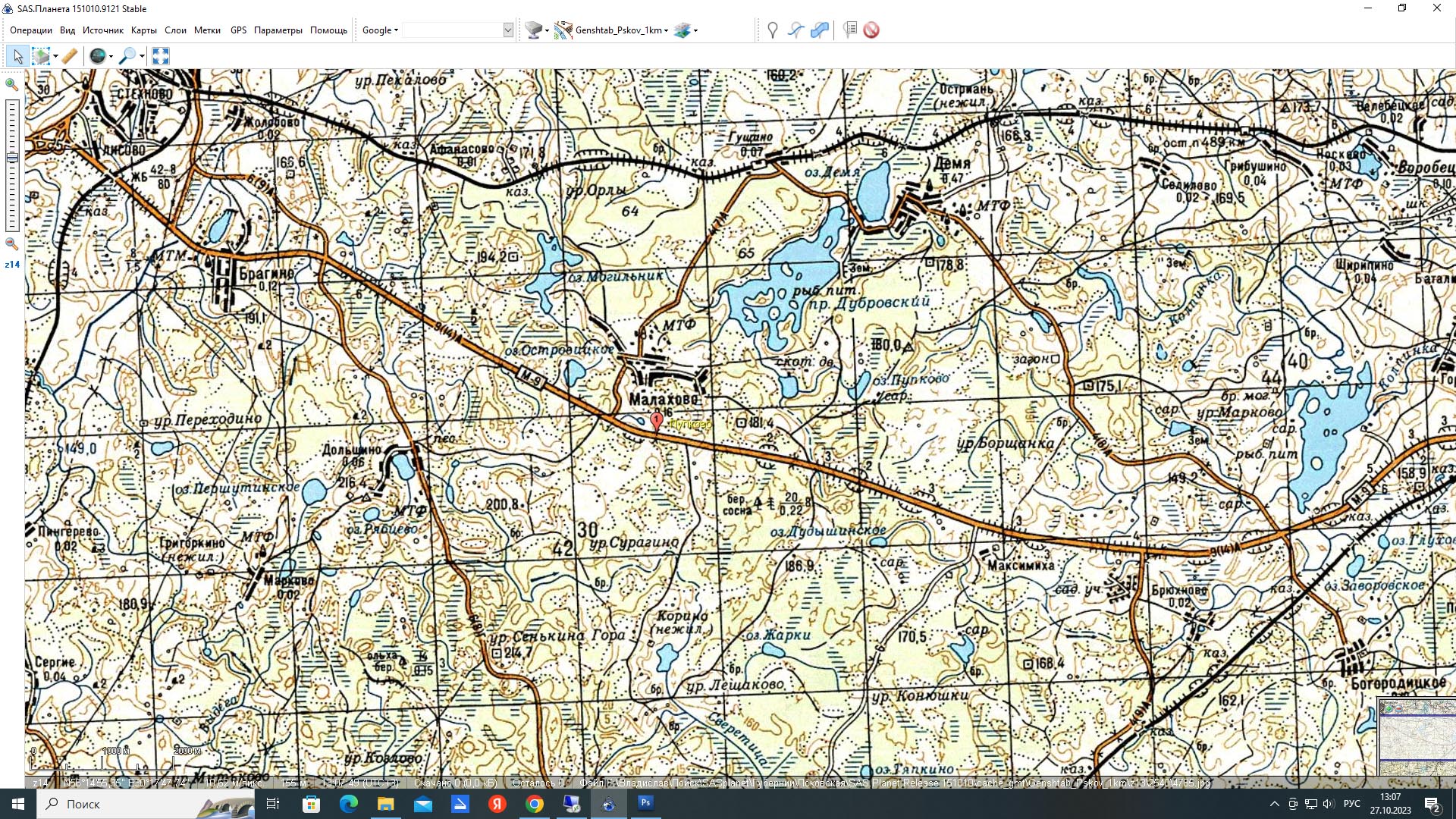Click the add polygon icon
This screenshot has height=819, width=1456.
click(x=820, y=30)
